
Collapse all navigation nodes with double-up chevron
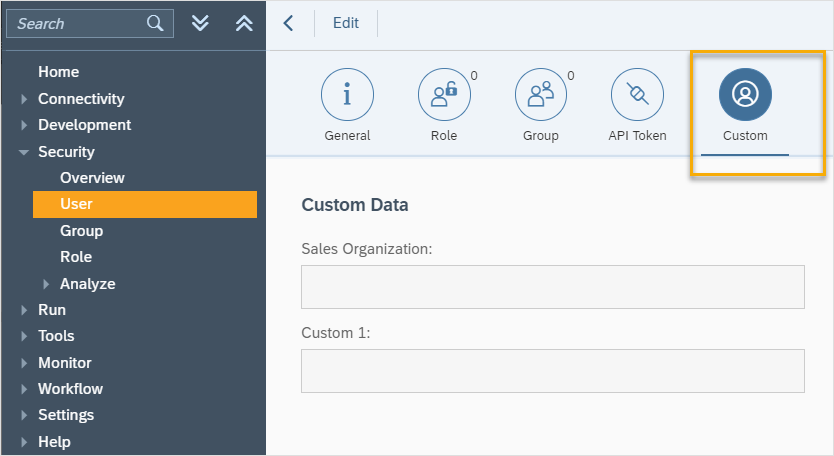click(x=244, y=23)
